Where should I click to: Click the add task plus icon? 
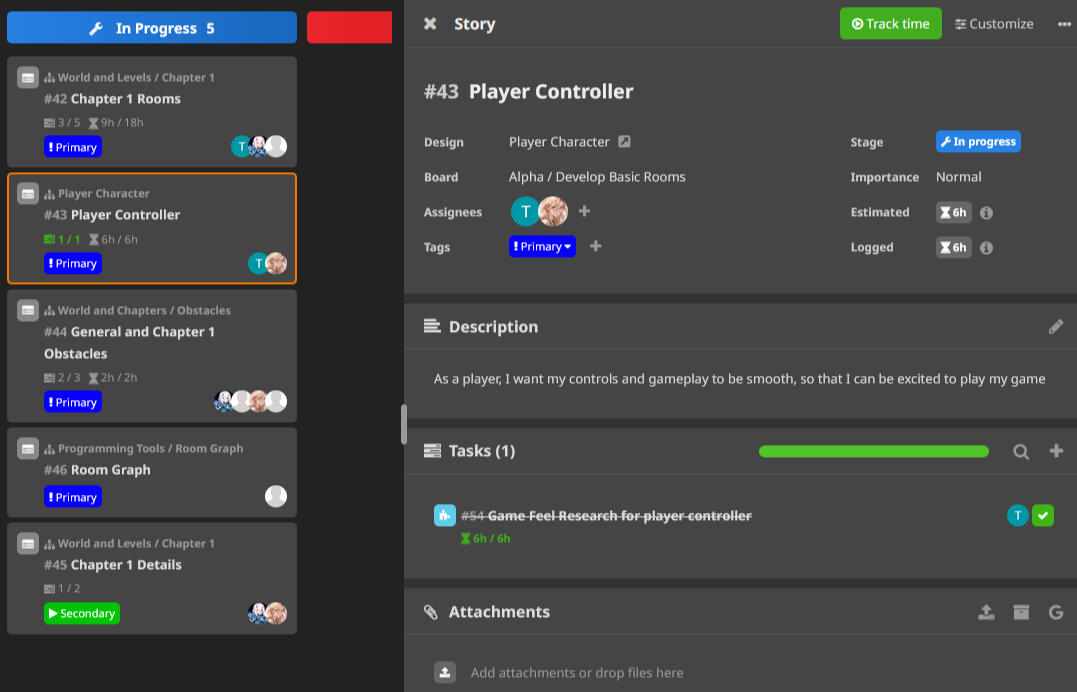click(1056, 451)
